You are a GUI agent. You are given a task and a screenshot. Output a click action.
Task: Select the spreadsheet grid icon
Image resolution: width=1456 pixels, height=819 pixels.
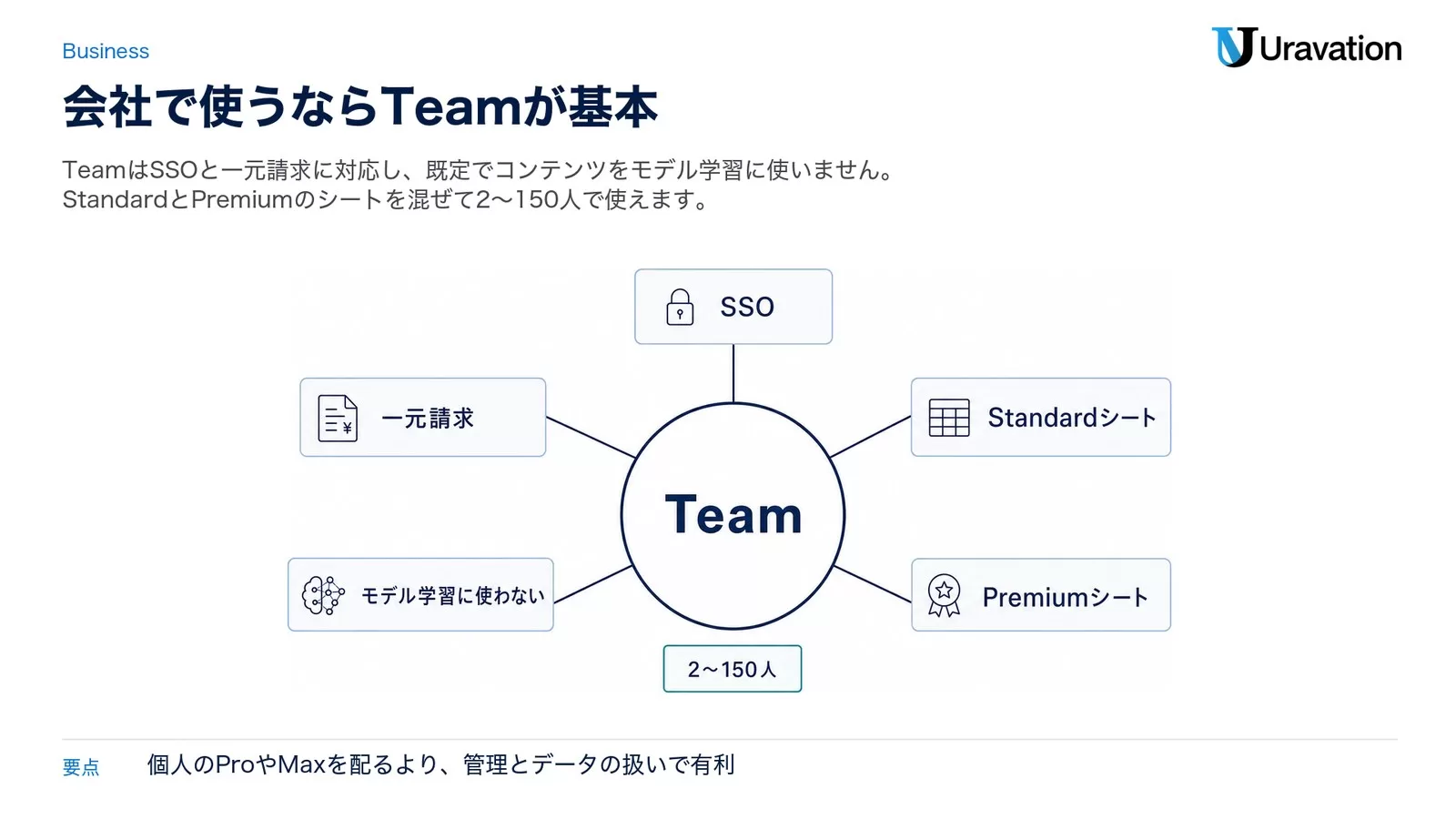click(949, 418)
